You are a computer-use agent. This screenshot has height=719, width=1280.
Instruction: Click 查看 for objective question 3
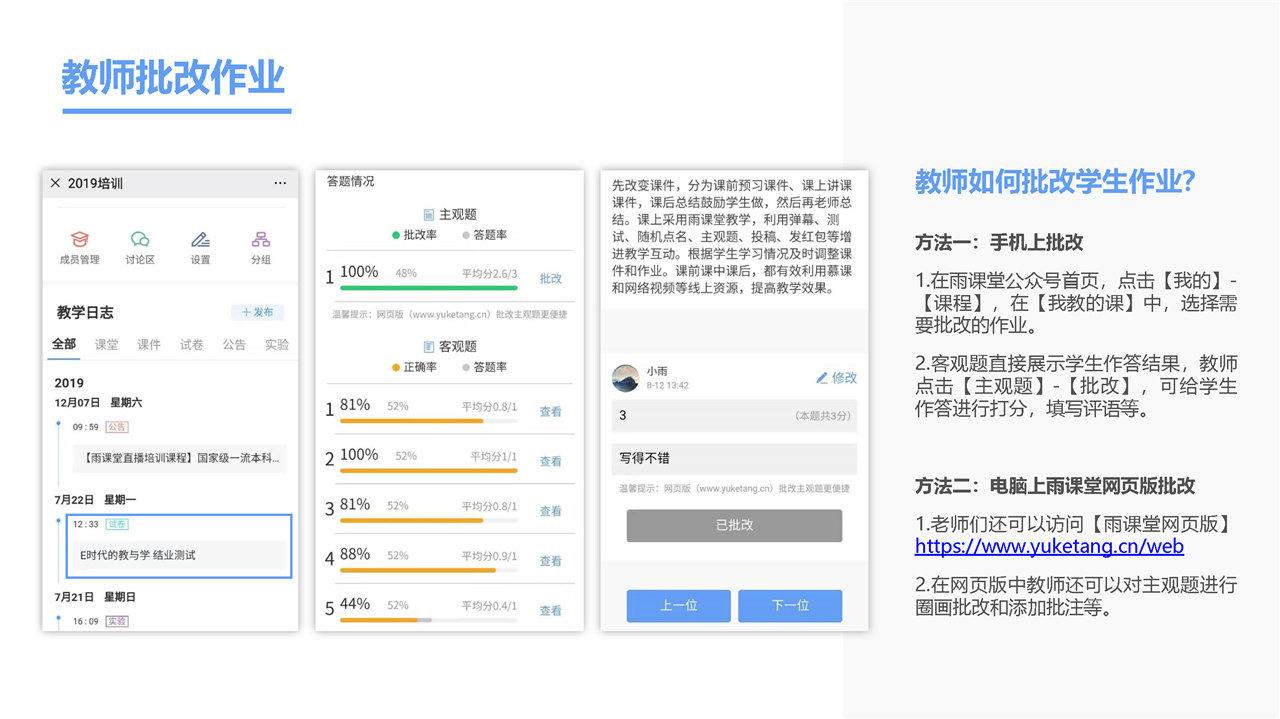(x=551, y=511)
